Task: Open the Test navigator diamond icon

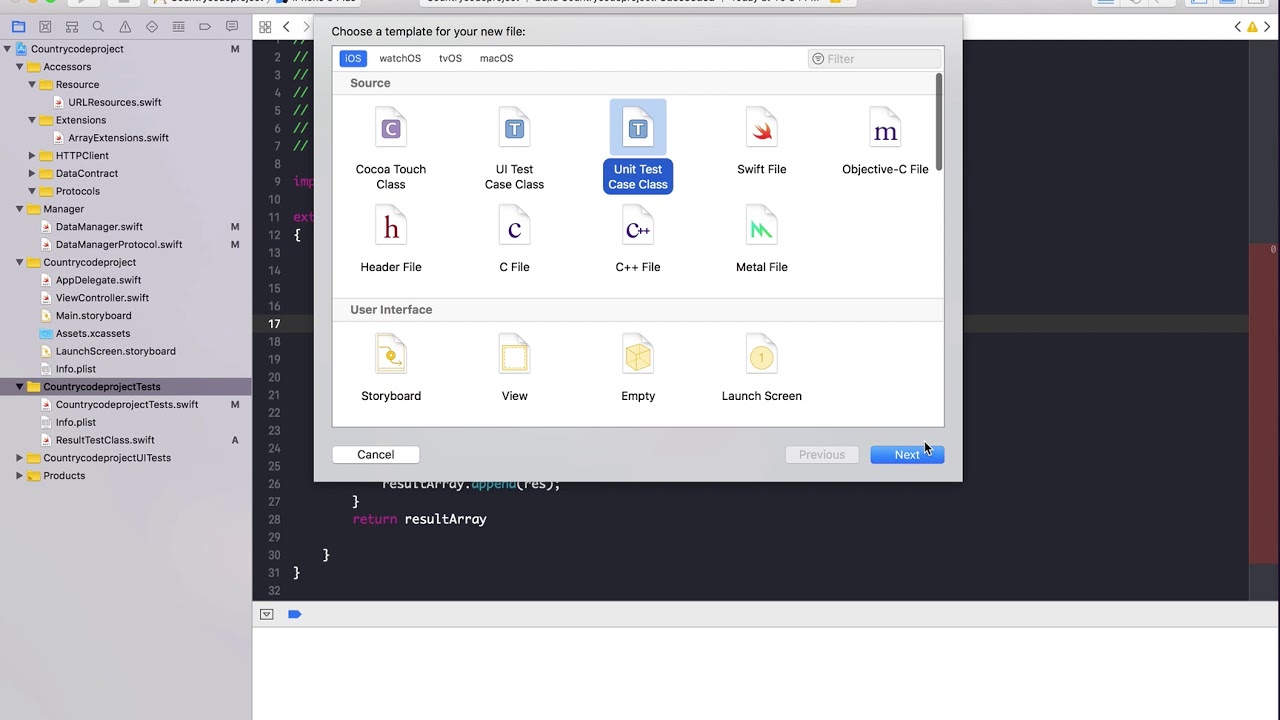Action: pos(152,27)
